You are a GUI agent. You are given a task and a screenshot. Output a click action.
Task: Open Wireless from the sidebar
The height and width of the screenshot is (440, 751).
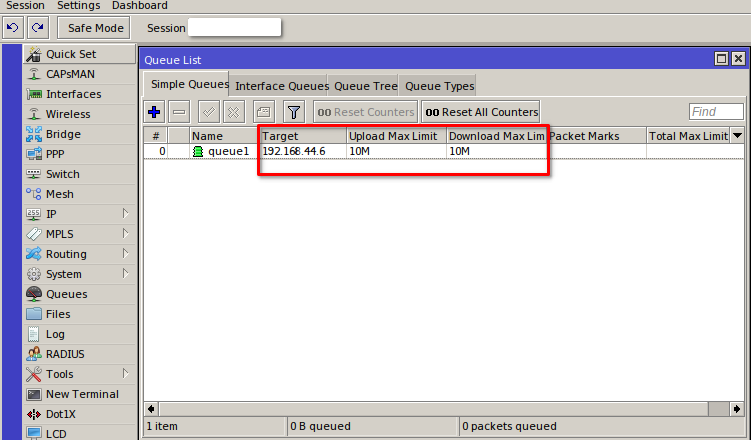(x=67, y=114)
